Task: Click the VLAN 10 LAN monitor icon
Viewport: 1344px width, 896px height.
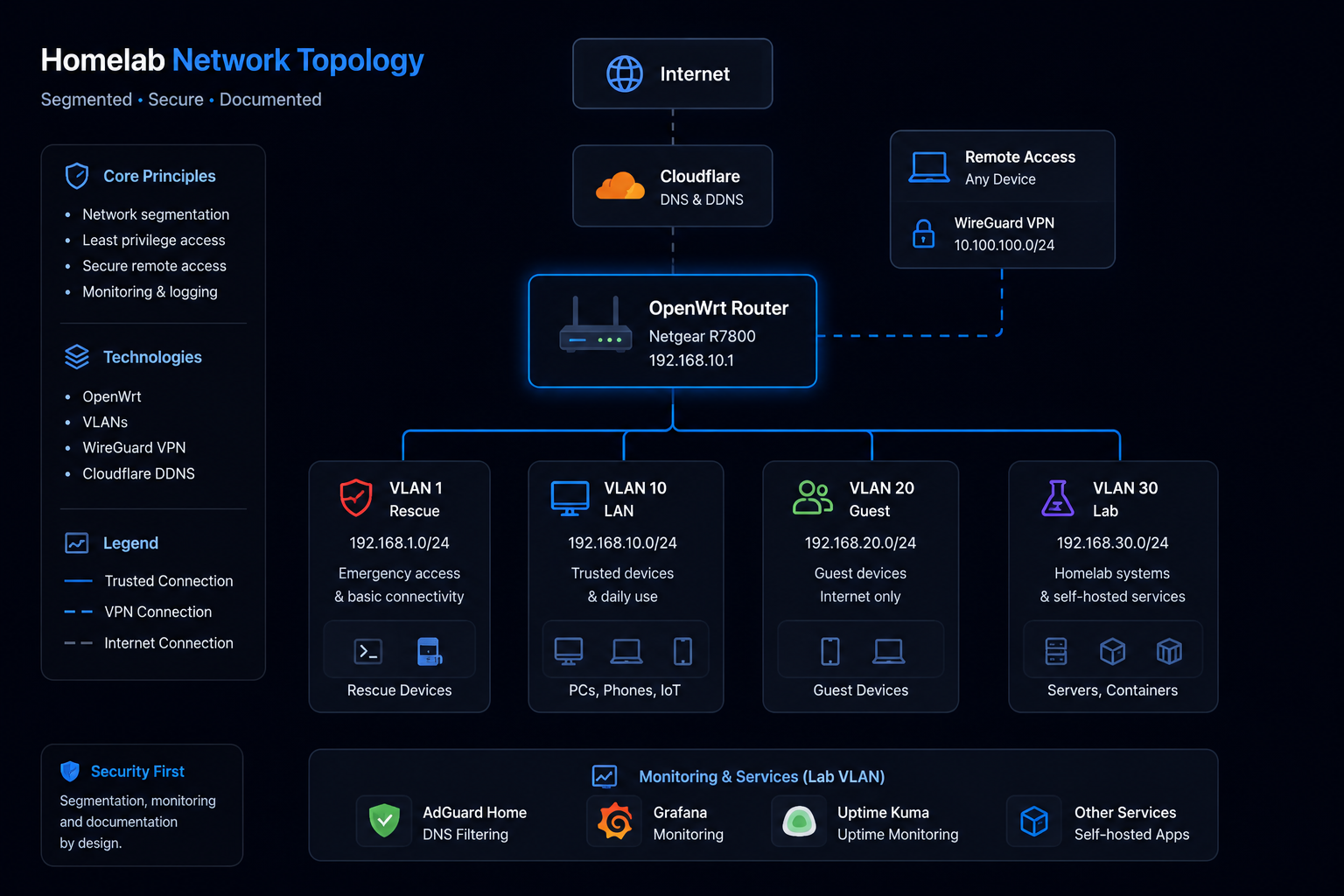Action: pos(570,499)
